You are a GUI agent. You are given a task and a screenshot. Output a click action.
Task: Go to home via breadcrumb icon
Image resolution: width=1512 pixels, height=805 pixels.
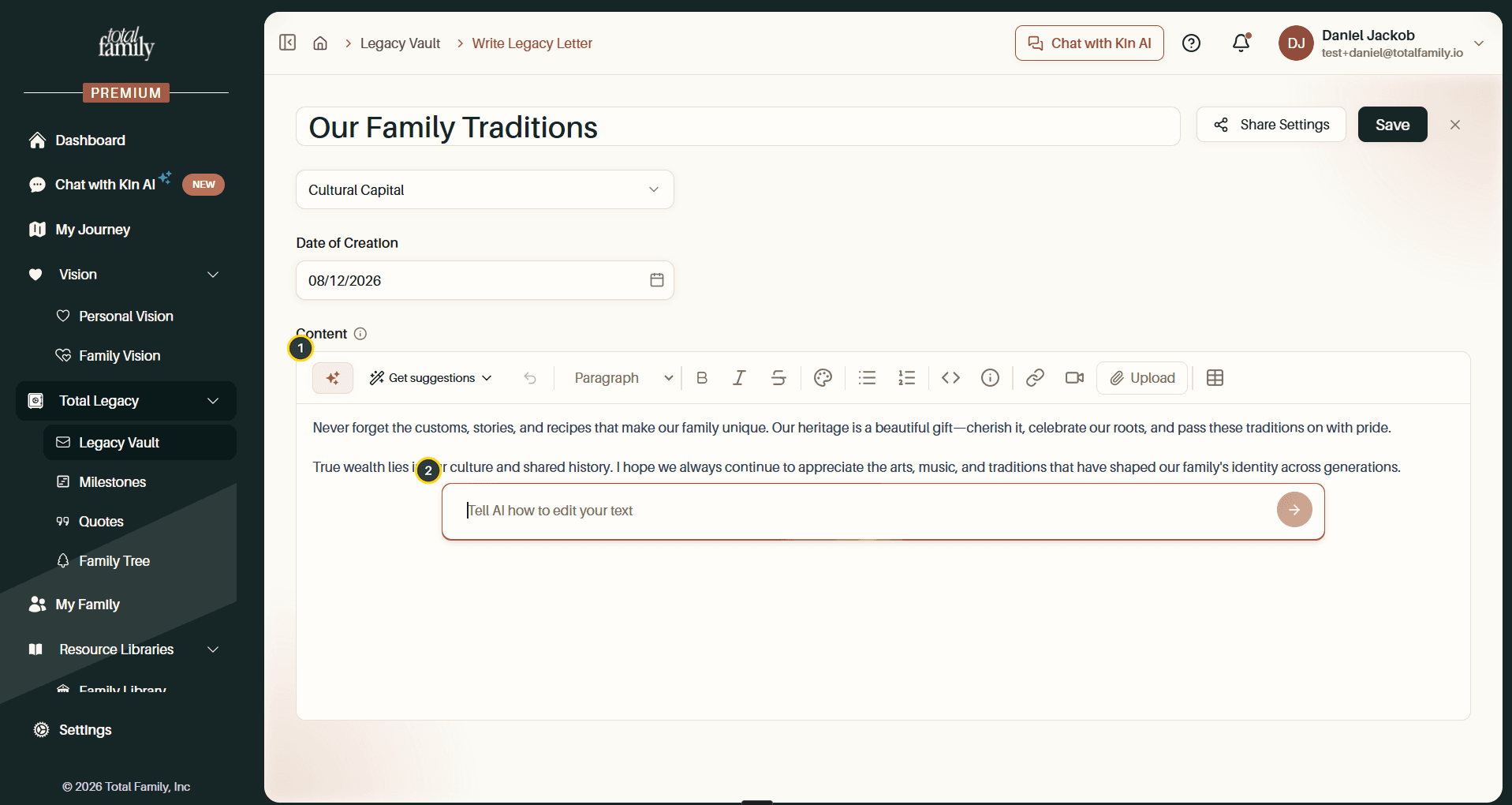[x=320, y=43]
